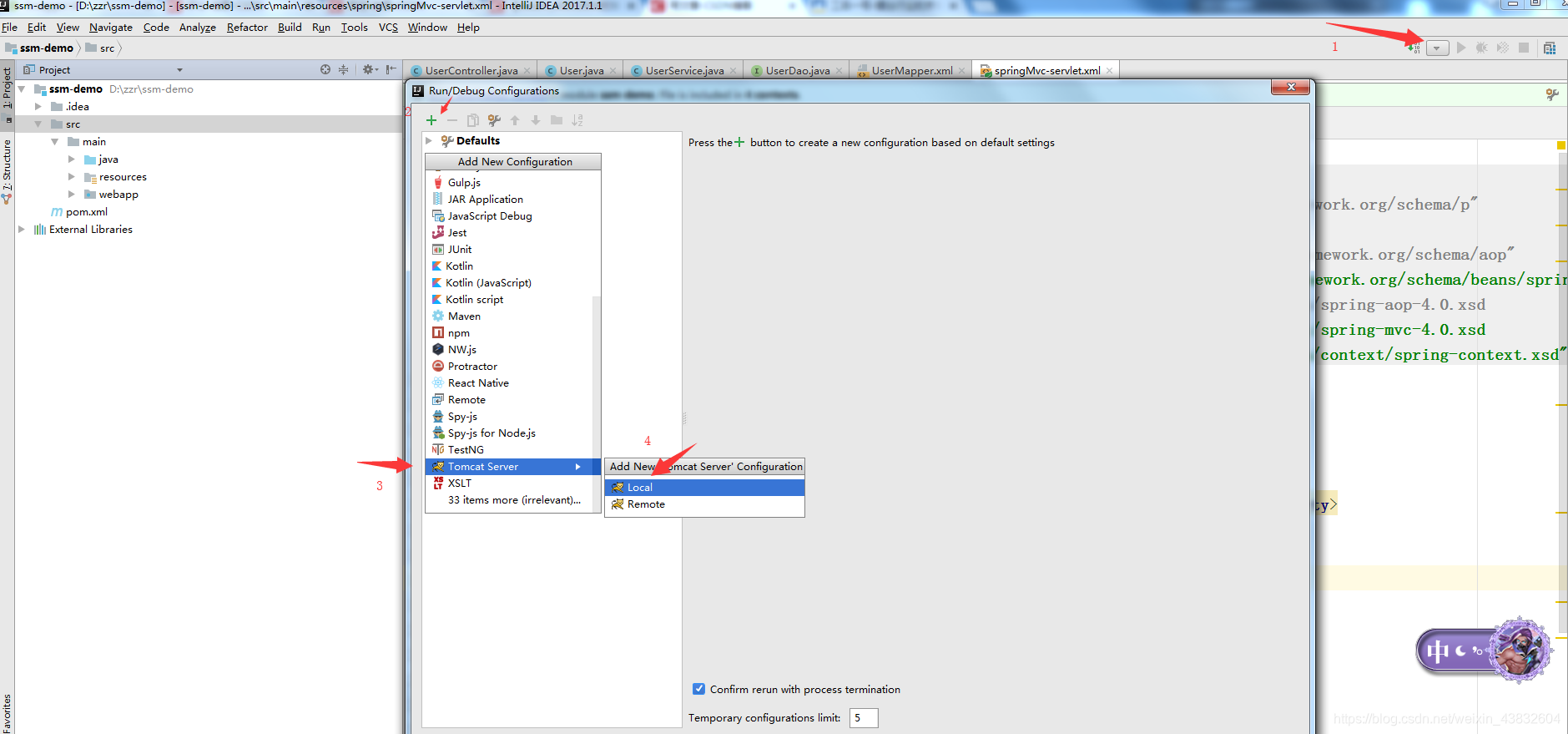Collapse the main folder
This screenshot has width=1568, height=734.
click(x=55, y=142)
